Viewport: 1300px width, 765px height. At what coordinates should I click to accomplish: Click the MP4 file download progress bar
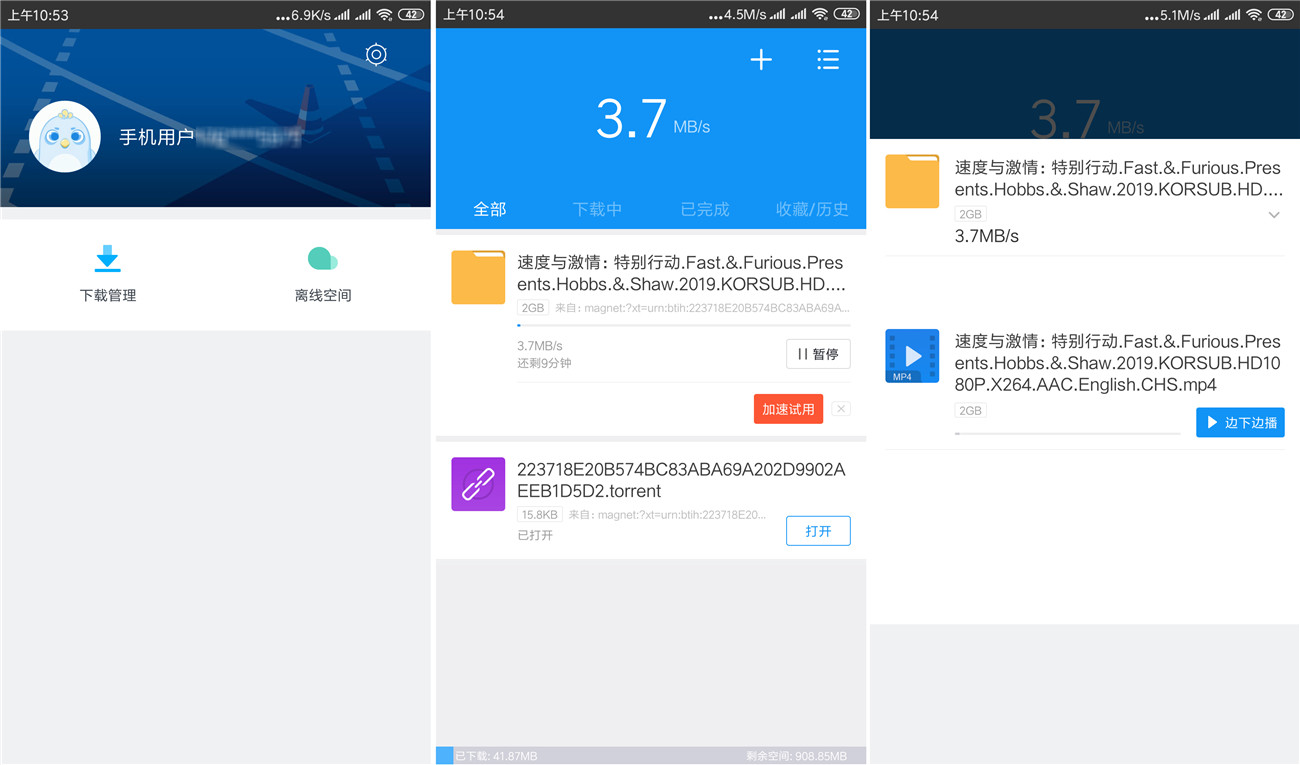pos(1067,433)
